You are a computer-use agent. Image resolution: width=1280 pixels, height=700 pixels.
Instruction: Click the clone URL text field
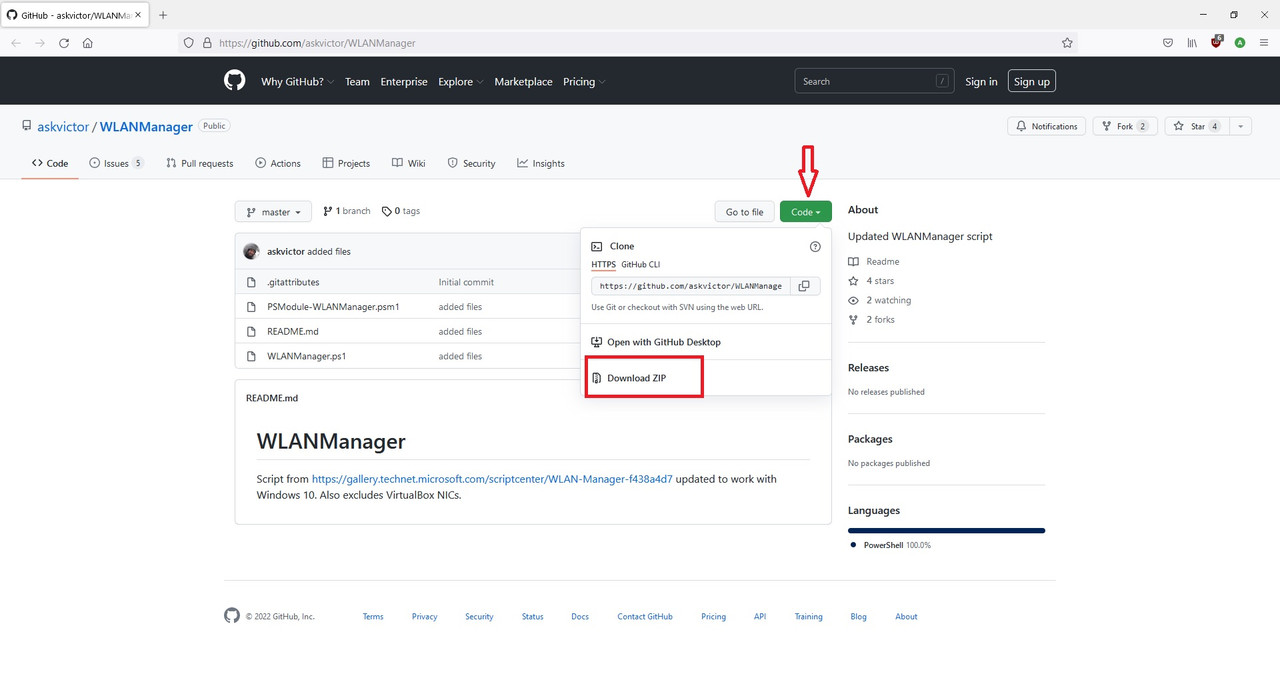[x=691, y=286]
